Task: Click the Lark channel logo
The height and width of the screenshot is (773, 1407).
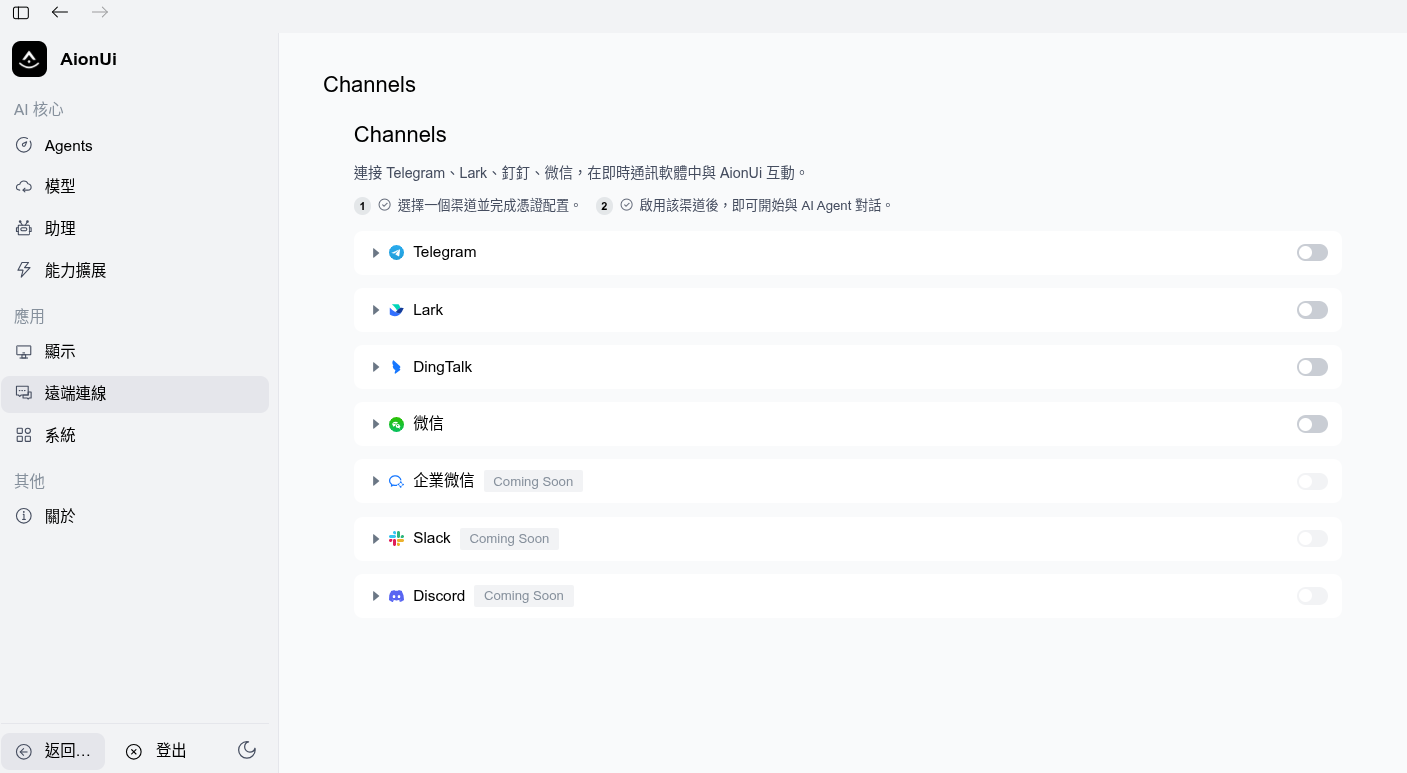Action: (x=396, y=310)
